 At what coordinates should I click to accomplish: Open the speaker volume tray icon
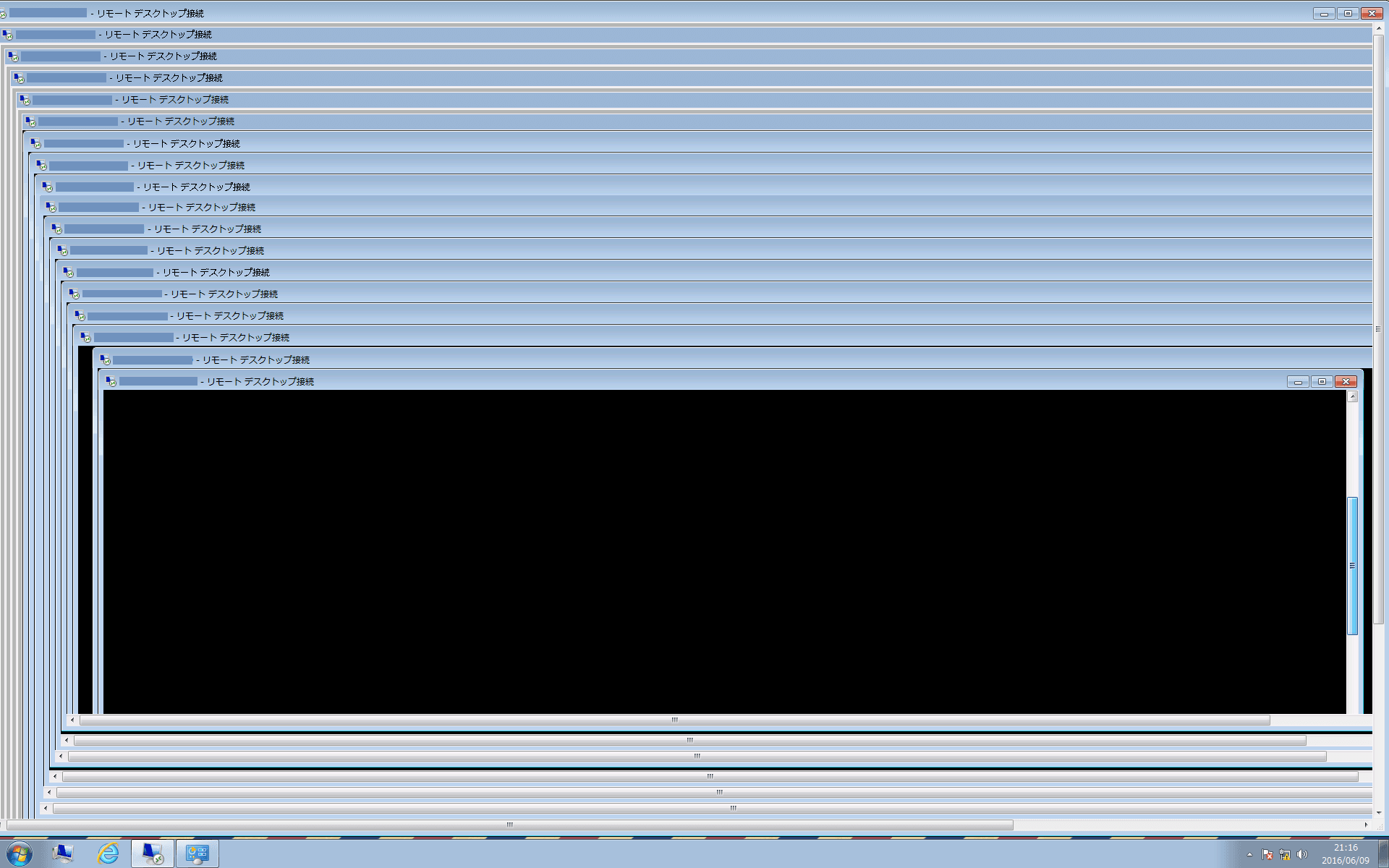[x=1302, y=854]
